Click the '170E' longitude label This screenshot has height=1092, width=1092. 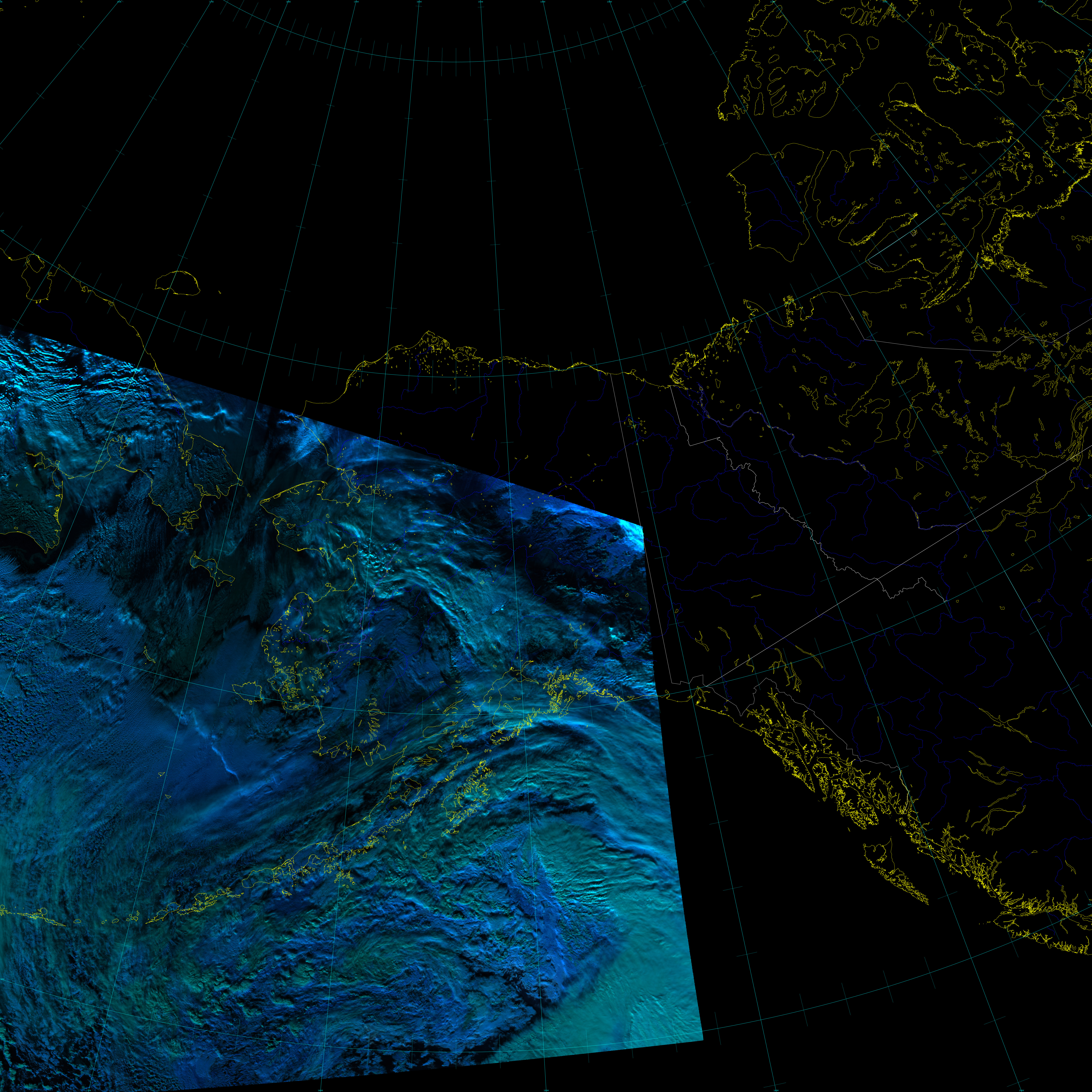click(211, 2)
